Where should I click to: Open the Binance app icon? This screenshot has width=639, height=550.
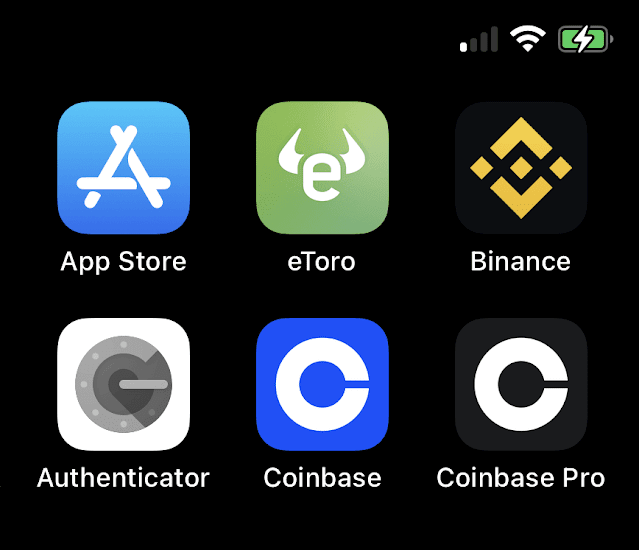521,167
